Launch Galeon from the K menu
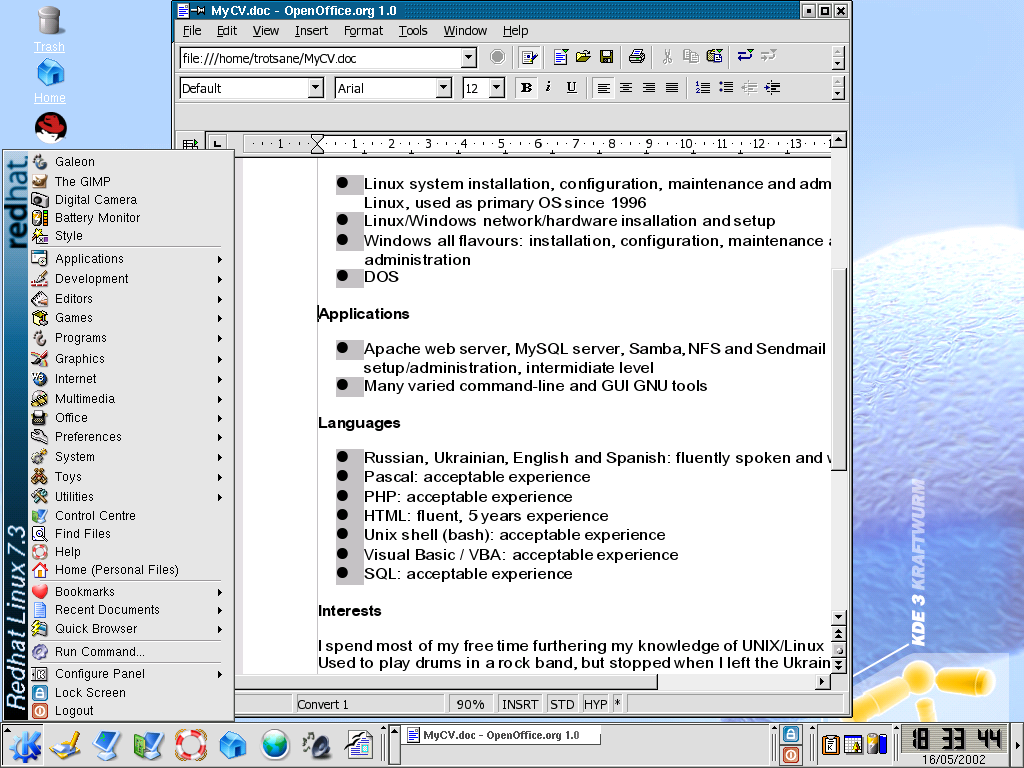1024x768 pixels. (128, 162)
